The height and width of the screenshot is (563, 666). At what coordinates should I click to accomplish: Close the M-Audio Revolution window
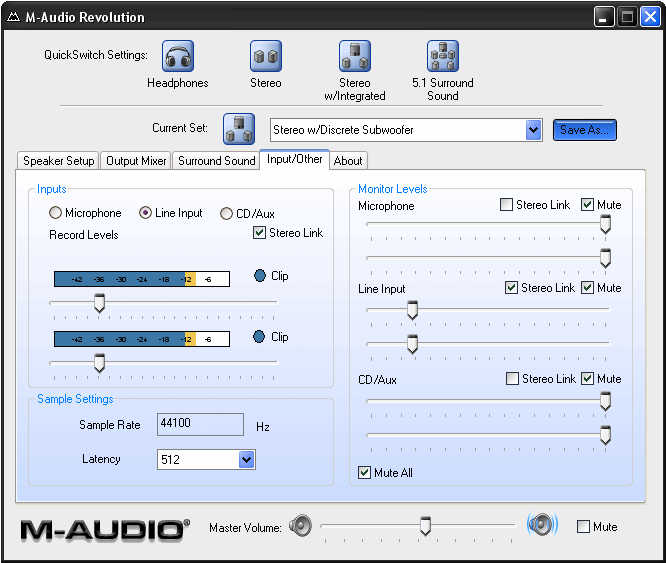(x=650, y=17)
